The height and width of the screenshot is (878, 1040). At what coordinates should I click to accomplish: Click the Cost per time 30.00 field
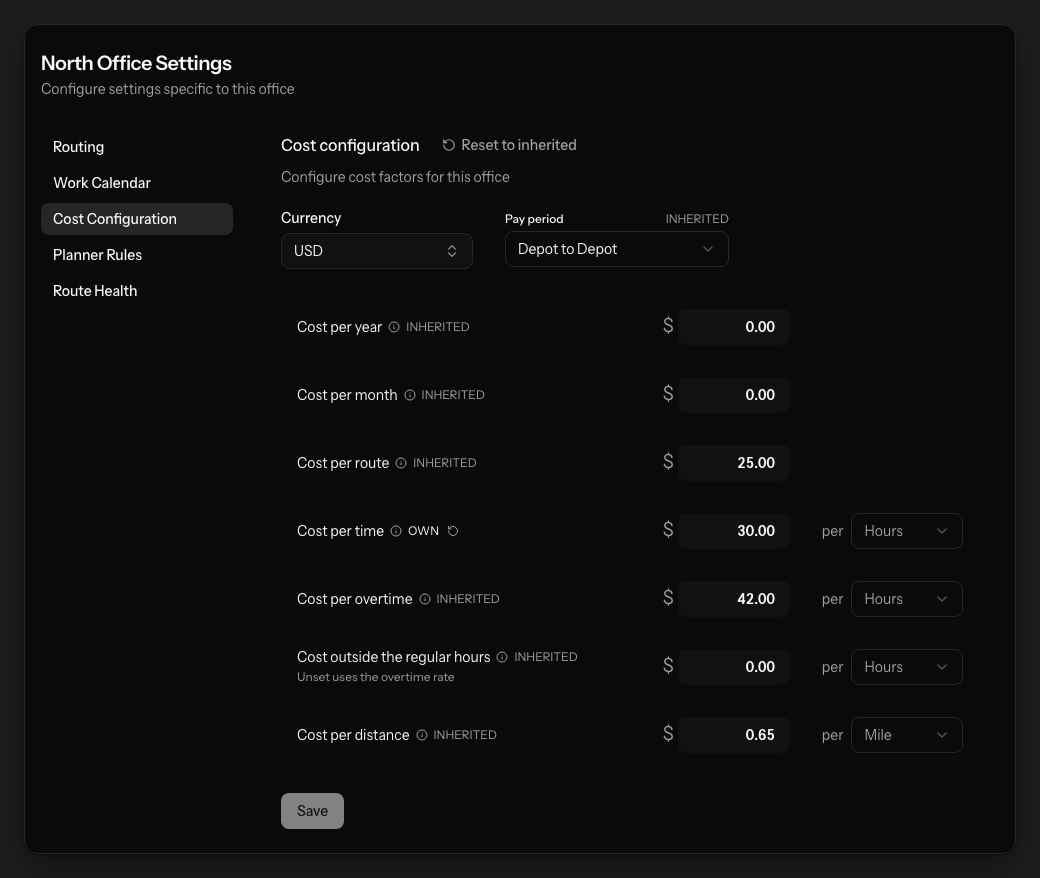[x=734, y=531]
